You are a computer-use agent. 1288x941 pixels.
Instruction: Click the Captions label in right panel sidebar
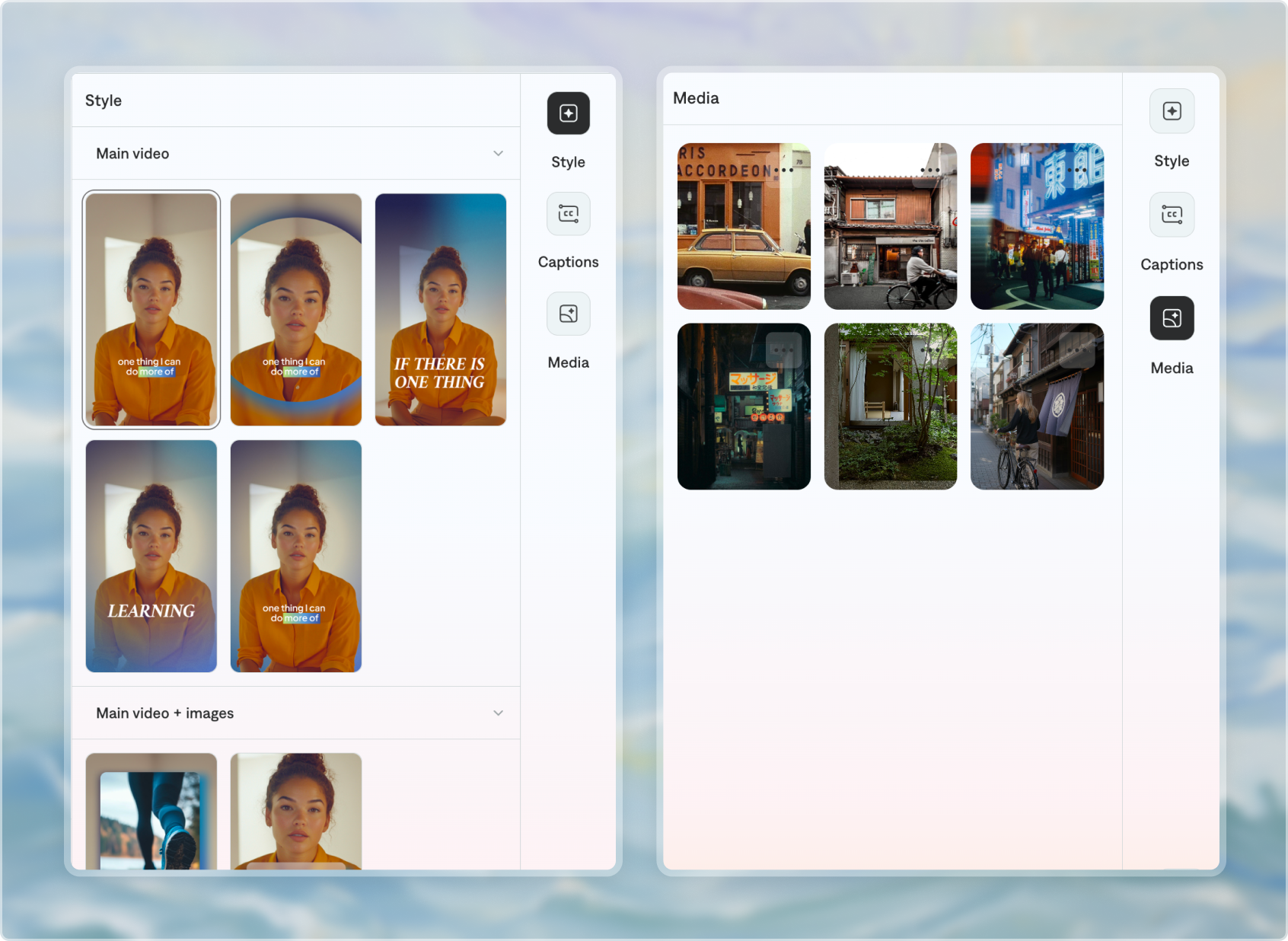click(1172, 265)
